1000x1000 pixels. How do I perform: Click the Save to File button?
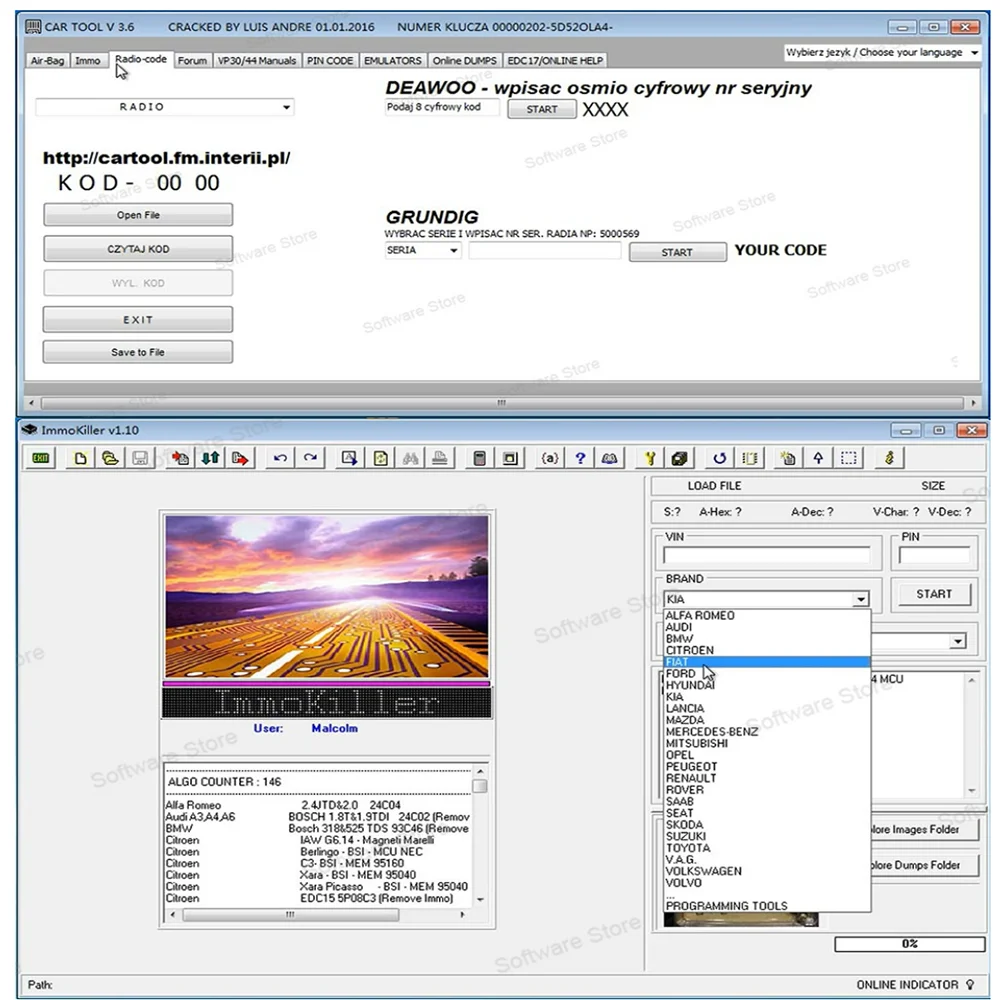[138, 352]
